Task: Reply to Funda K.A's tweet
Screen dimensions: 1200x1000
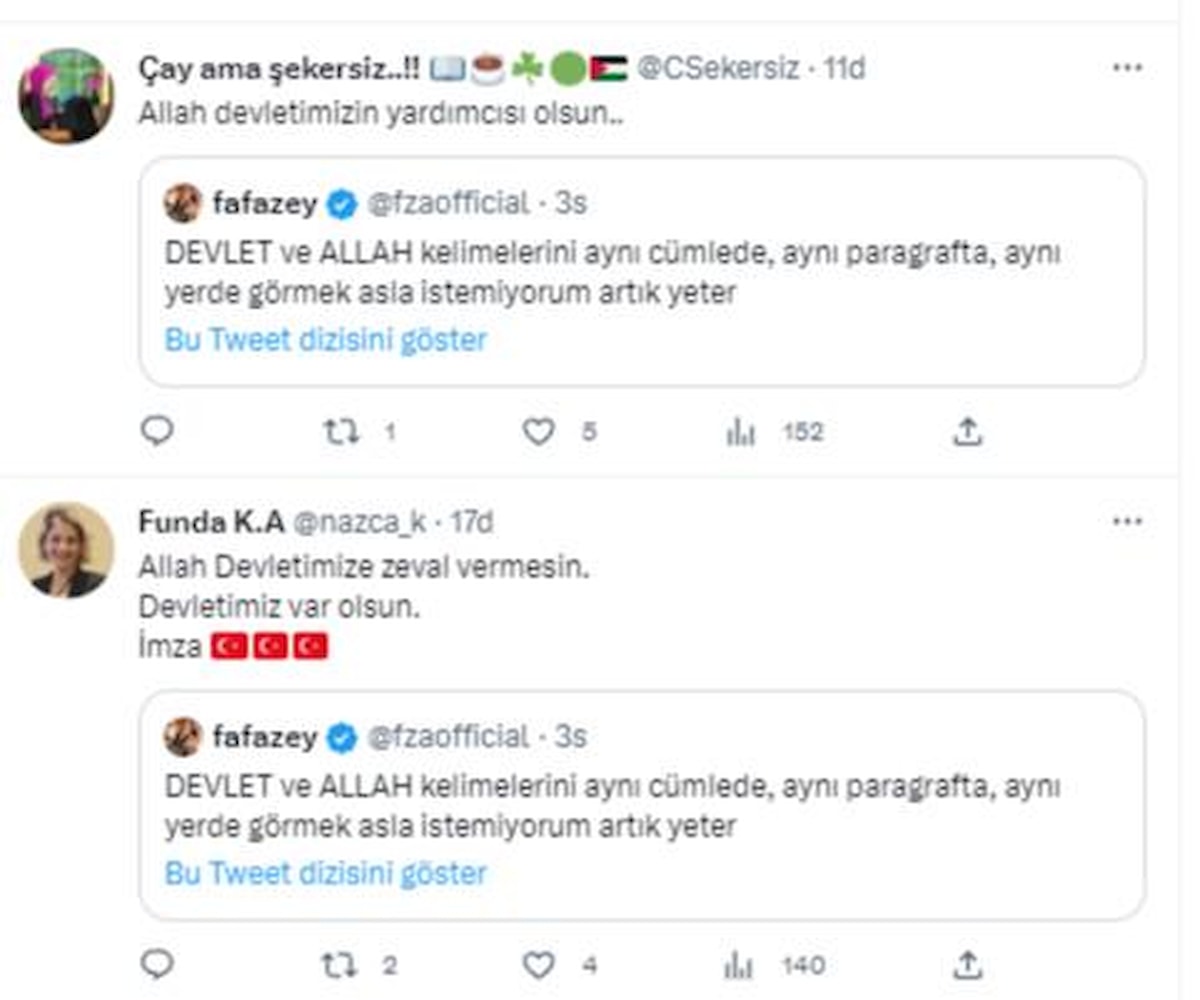Action: point(157,964)
